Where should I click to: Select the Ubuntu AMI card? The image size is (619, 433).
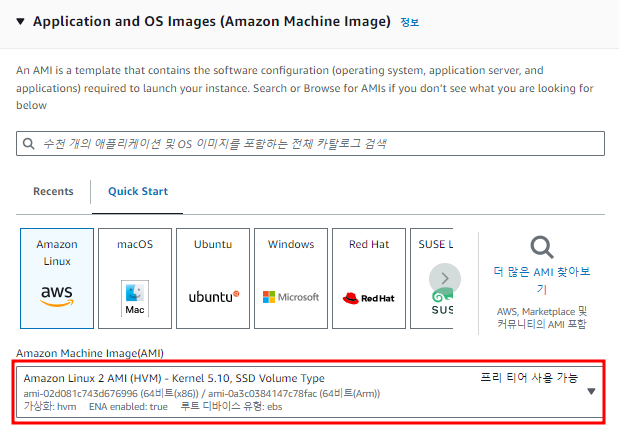213,278
